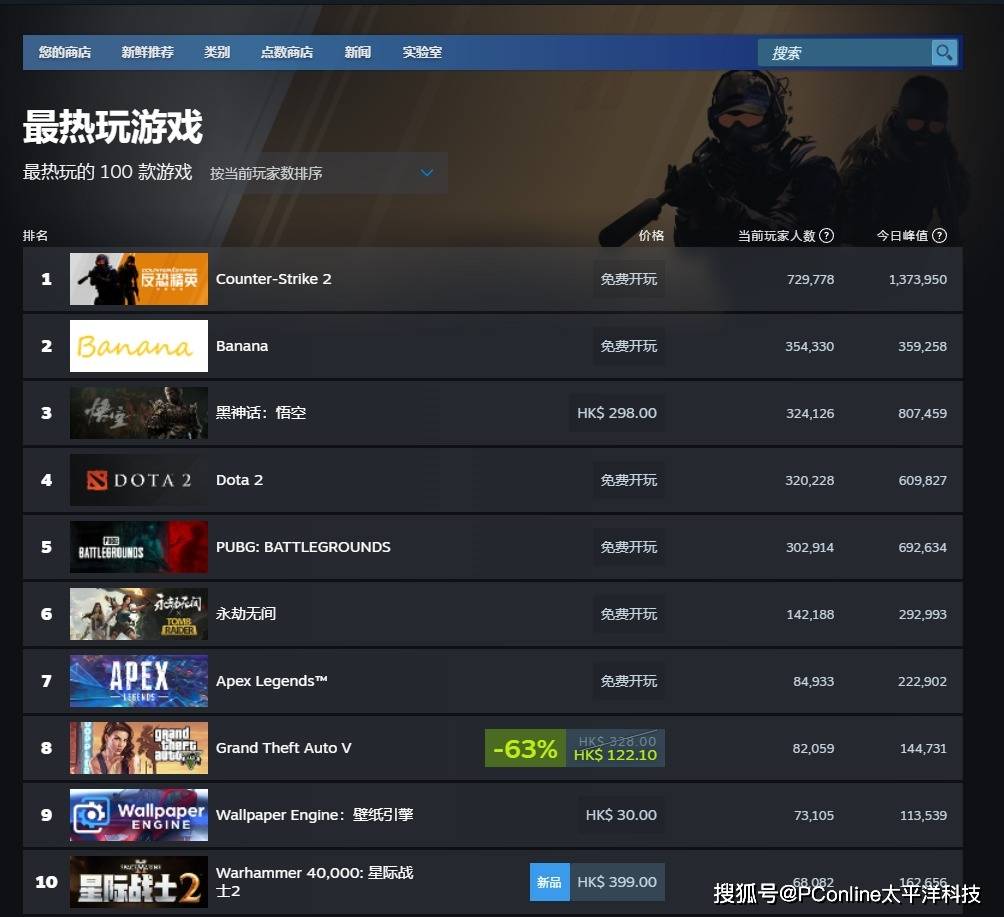The height and width of the screenshot is (917, 1004).
Task: Click 免费开玩 button for Dota 2
Action: [629, 480]
